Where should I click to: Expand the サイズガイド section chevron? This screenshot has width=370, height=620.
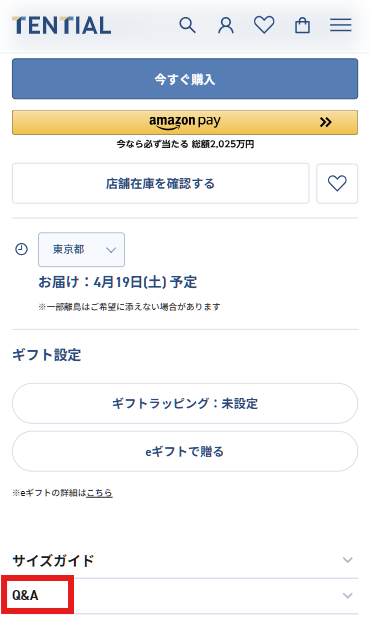click(x=347, y=560)
